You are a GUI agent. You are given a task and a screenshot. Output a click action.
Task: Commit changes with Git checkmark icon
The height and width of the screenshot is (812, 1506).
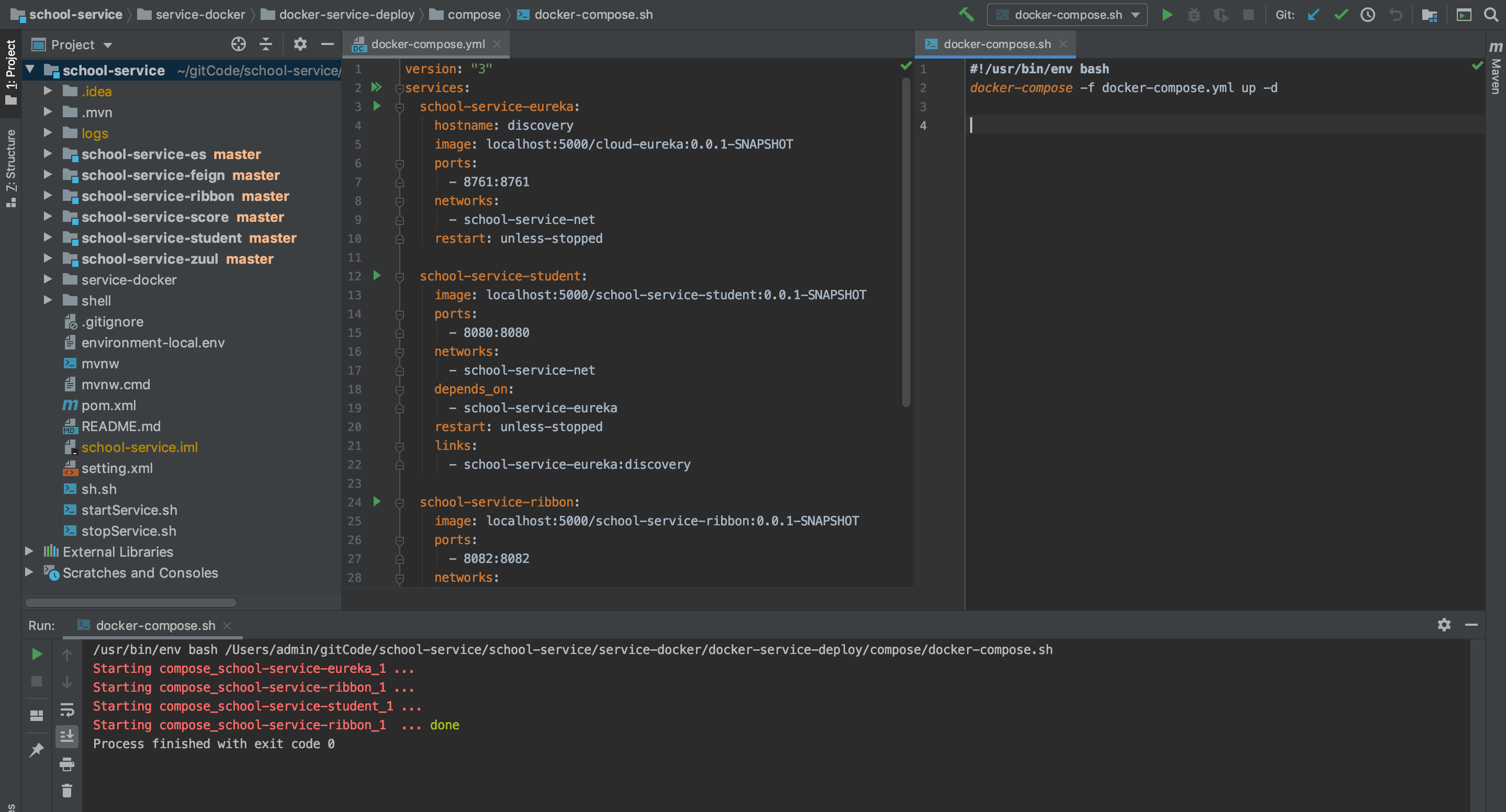click(1341, 15)
